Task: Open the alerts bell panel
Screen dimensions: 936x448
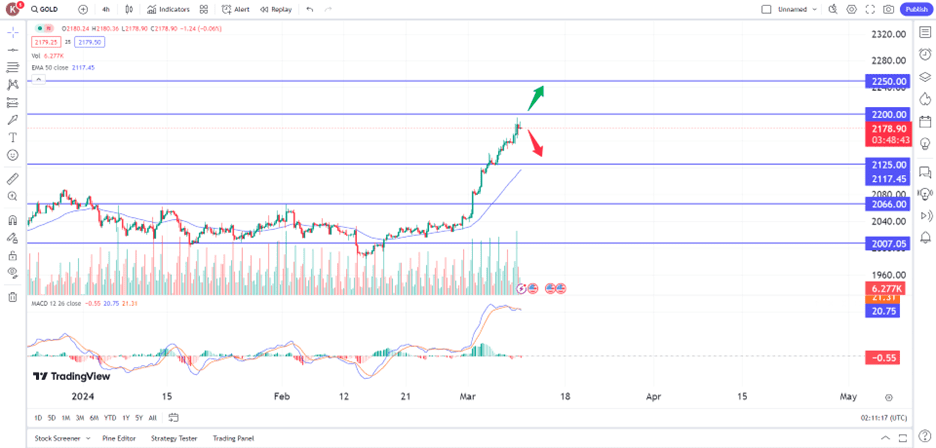Action: pos(925,237)
